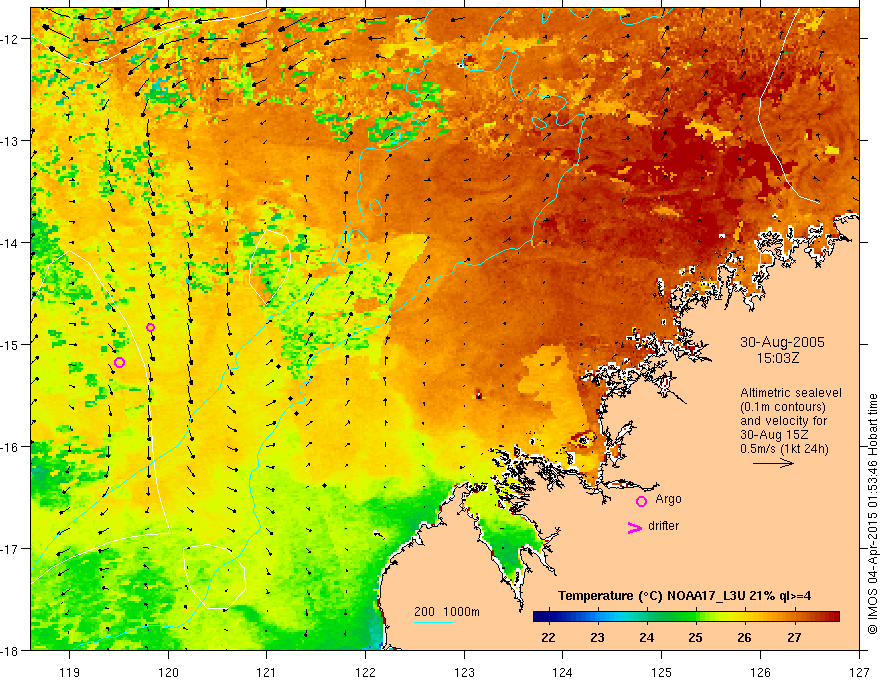Viewport: 880px width, 680px height.
Task: Click the velocity scale arrow in legend
Action: [773, 463]
